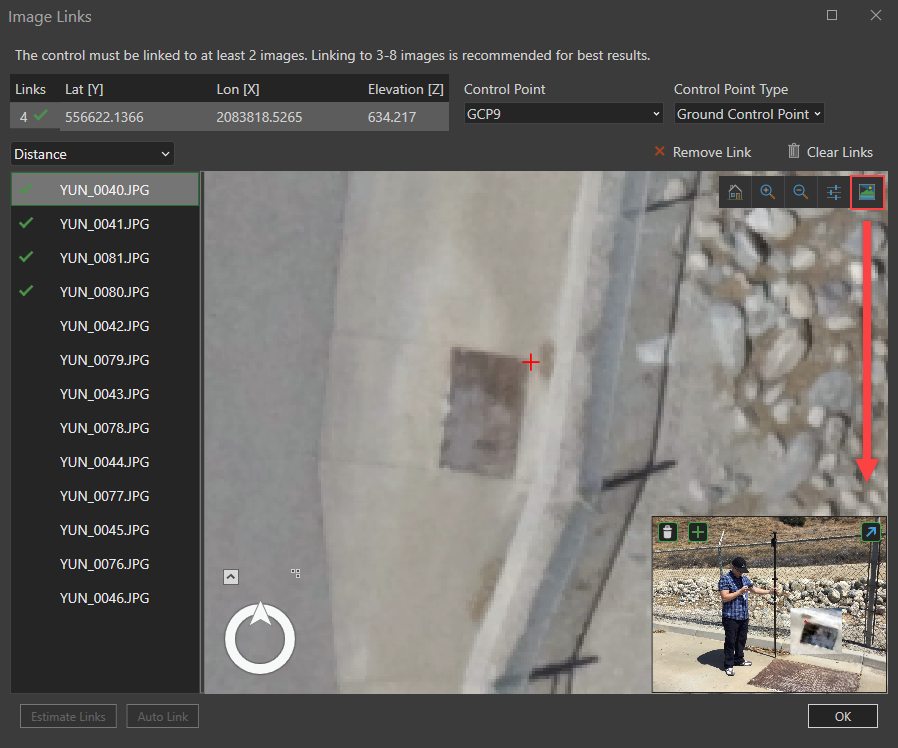Image resolution: width=898 pixels, height=748 pixels.
Task: Zoom in on the image viewer
Action: click(x=768, y=193)
